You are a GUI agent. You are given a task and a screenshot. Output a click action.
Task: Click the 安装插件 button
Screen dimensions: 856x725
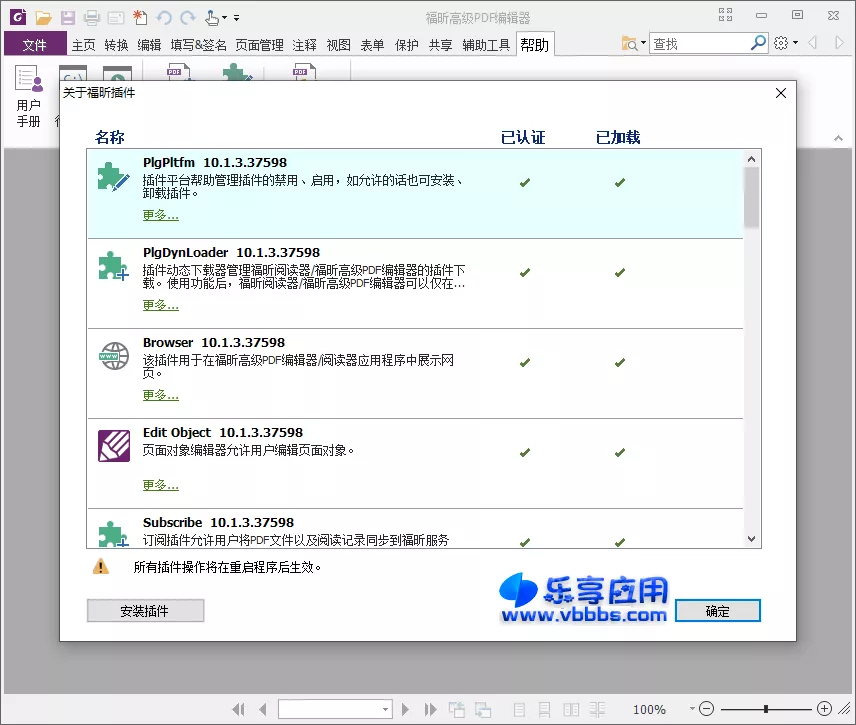coord(145,610)
